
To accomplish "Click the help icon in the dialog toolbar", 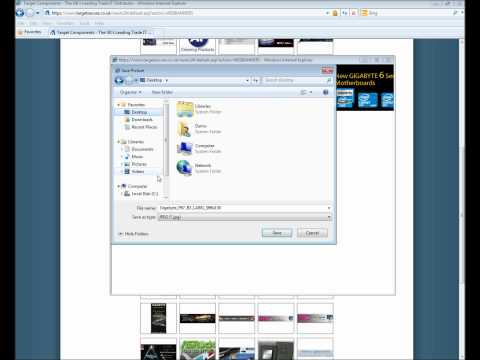I will (326, 92).
